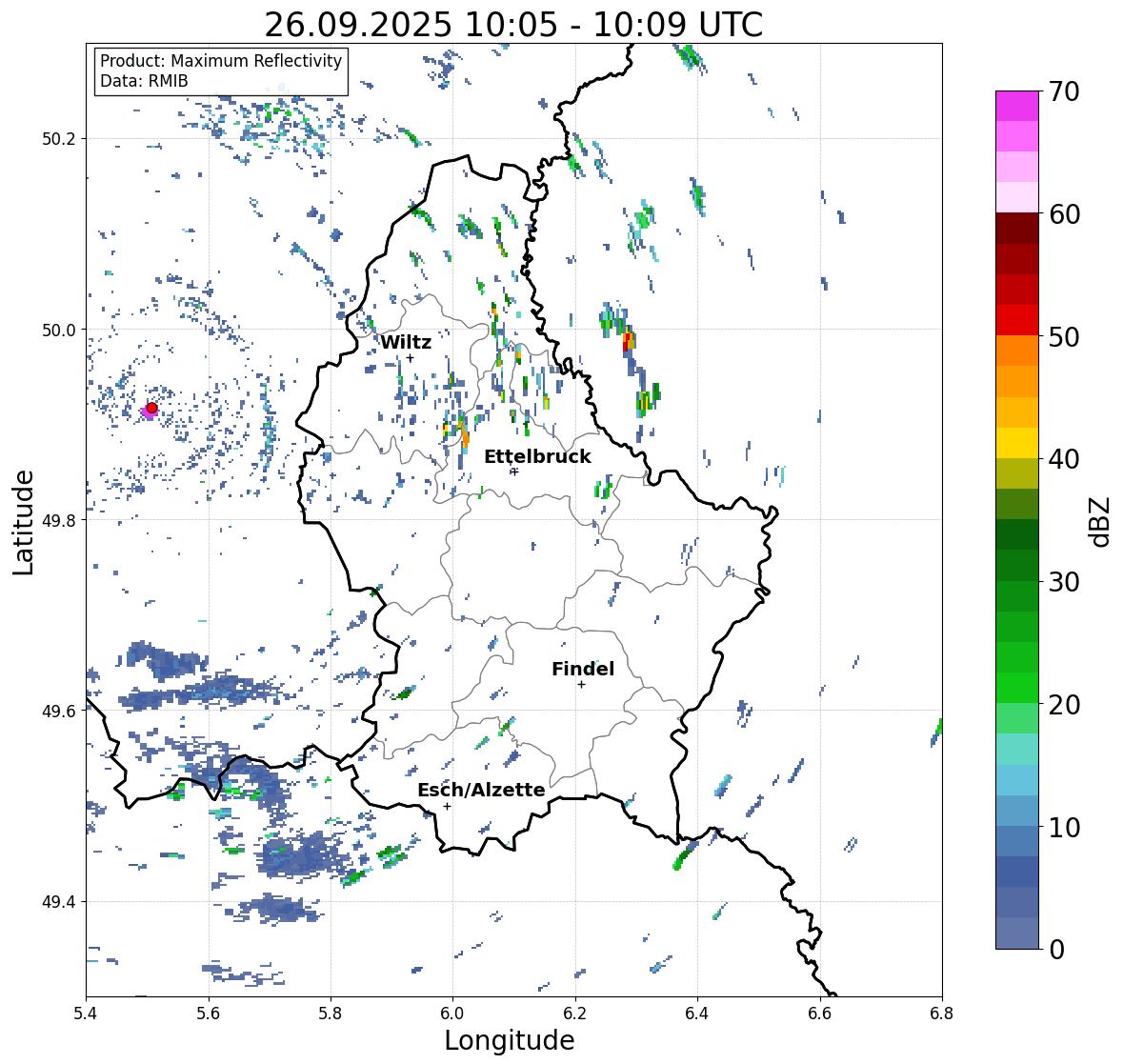Select the Wiltz city label
1123x1064 pixels.
[x=406, y=342]
